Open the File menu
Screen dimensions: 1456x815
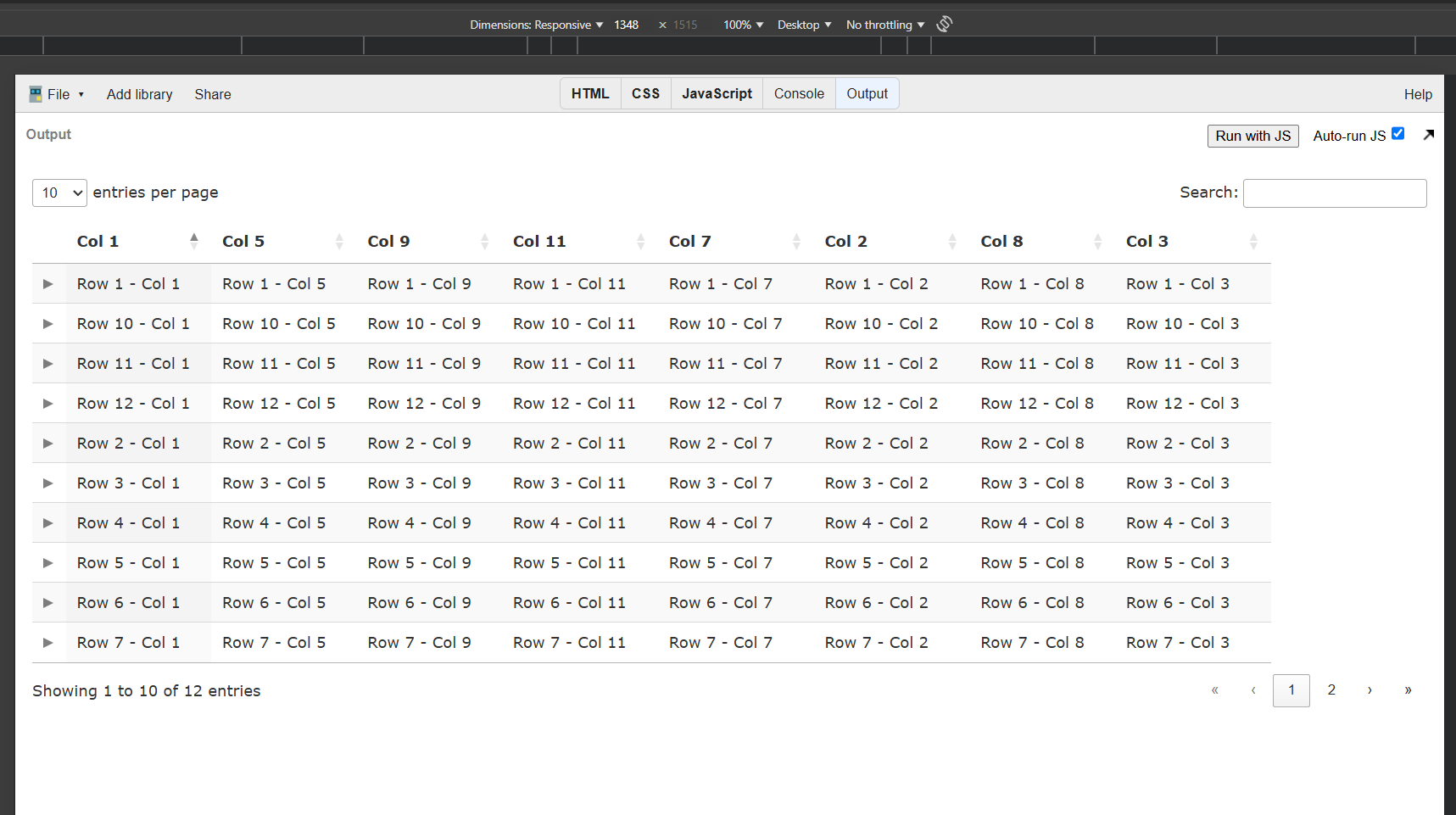click(57, 94)
